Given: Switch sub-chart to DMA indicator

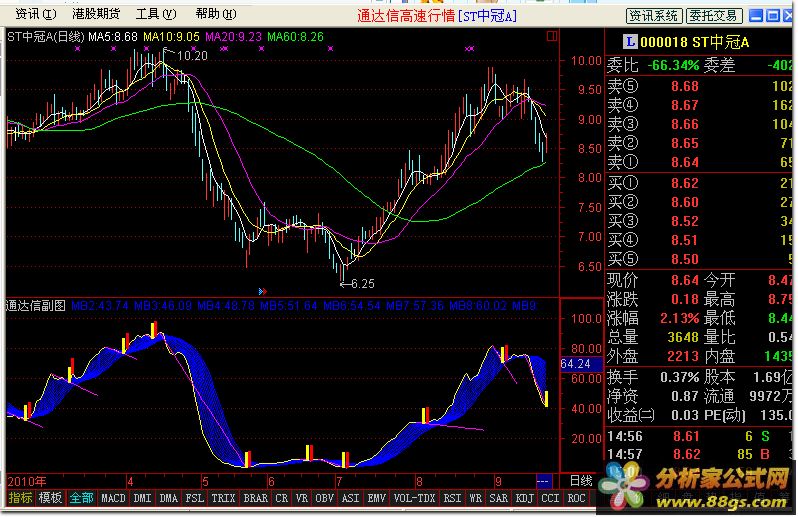Looking at the screenshot, I should click(168, 498).
